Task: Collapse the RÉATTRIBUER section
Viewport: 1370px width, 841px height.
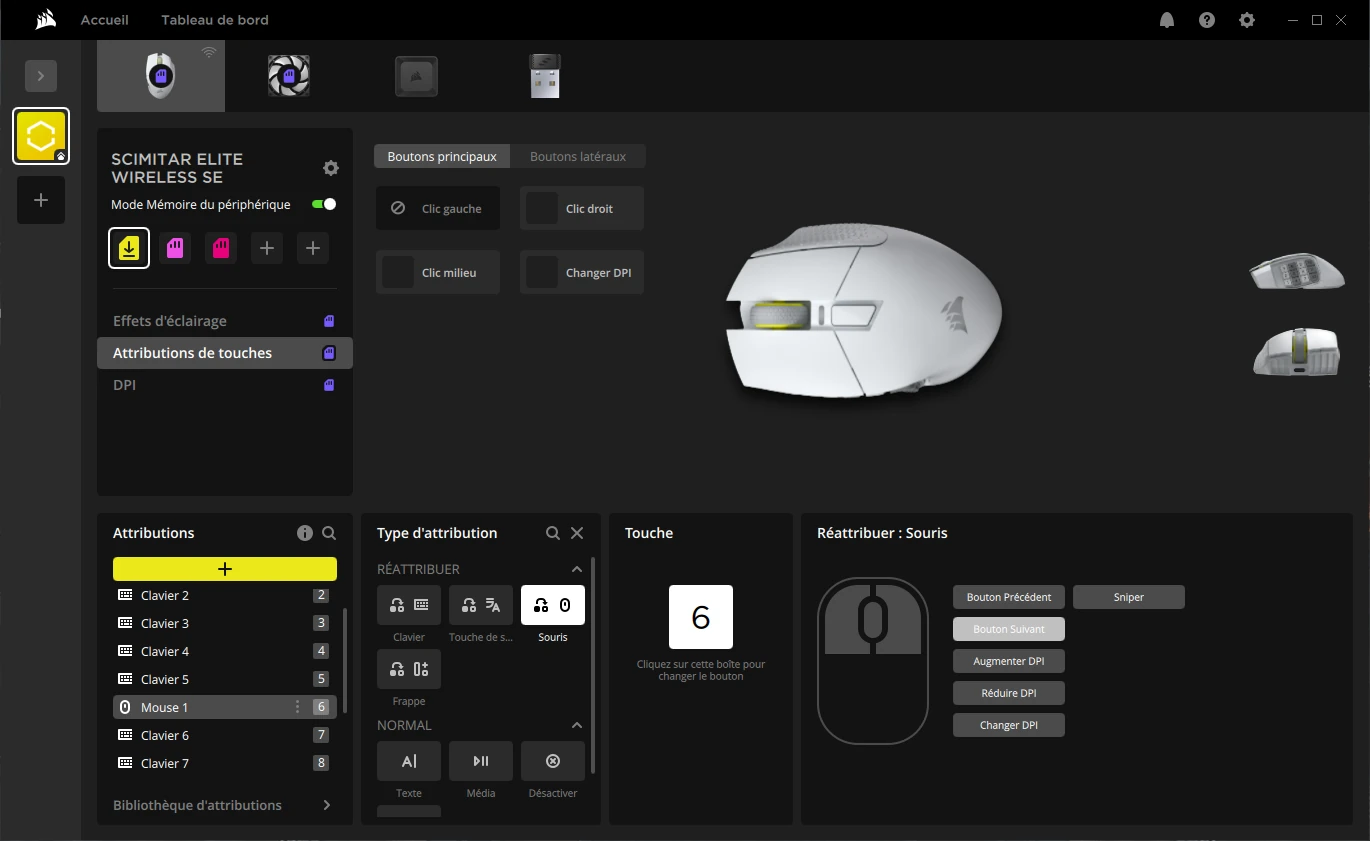Action: (x=577, y=569)
